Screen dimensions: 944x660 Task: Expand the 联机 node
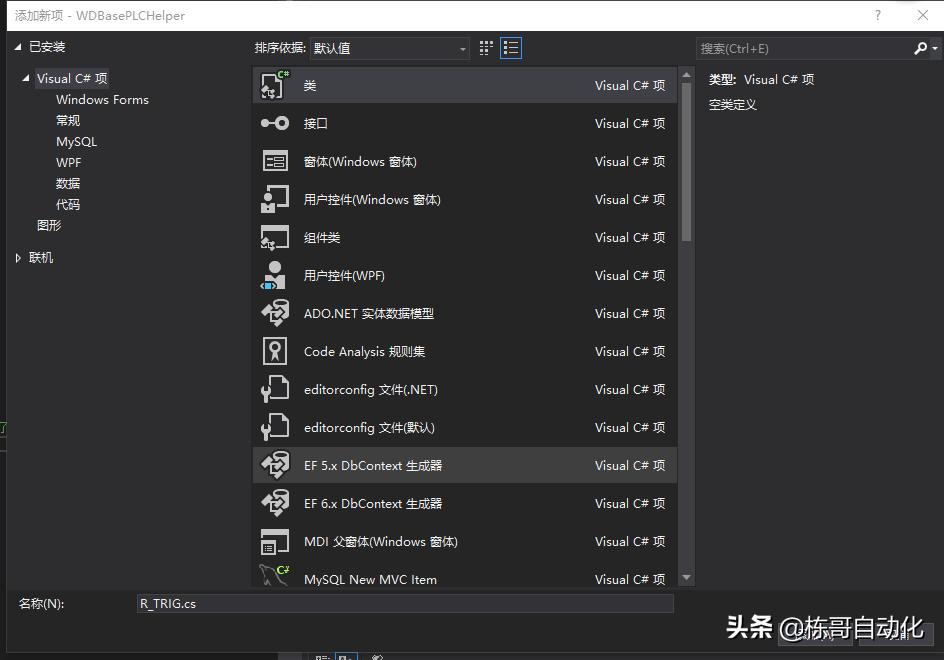coord(17,257)
